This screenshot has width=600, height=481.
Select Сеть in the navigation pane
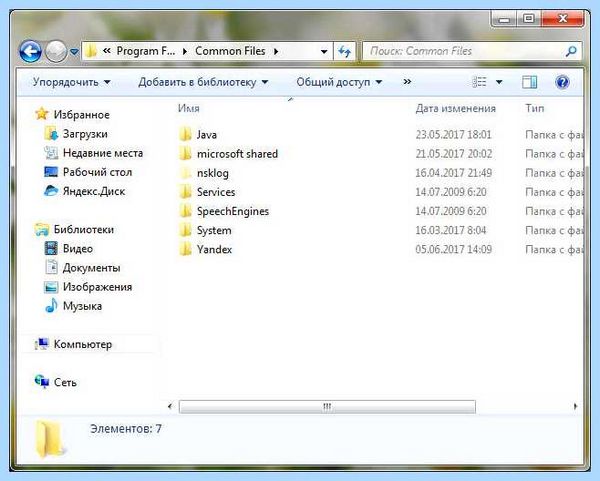point(65,382)
